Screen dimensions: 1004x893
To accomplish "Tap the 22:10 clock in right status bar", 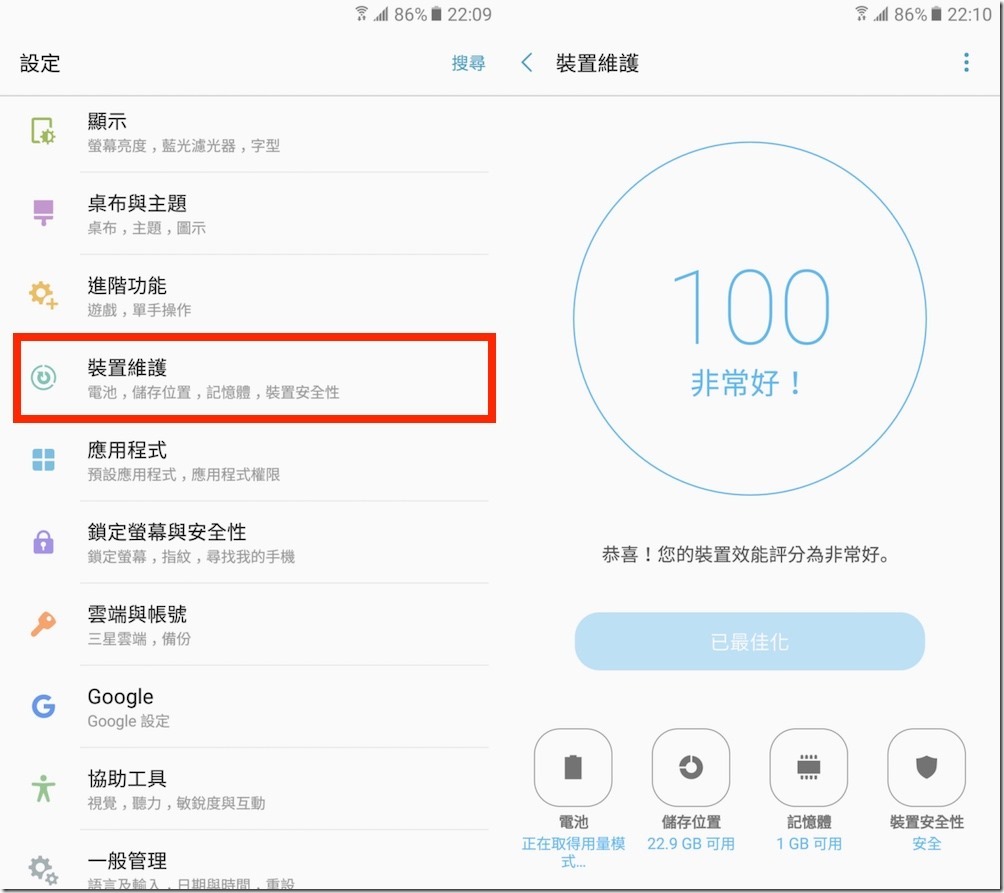I will pos(969,14).
